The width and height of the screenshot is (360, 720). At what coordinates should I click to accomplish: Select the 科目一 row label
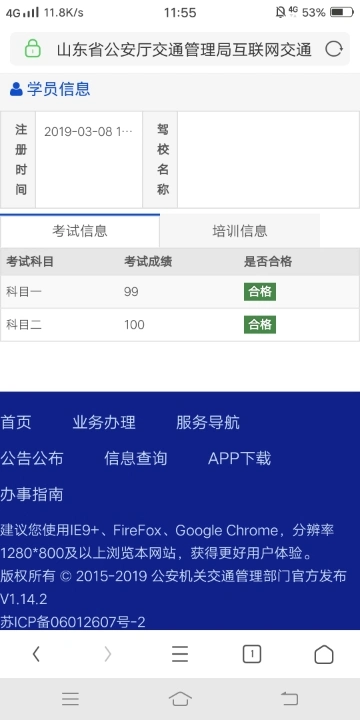tap(24, 292)
